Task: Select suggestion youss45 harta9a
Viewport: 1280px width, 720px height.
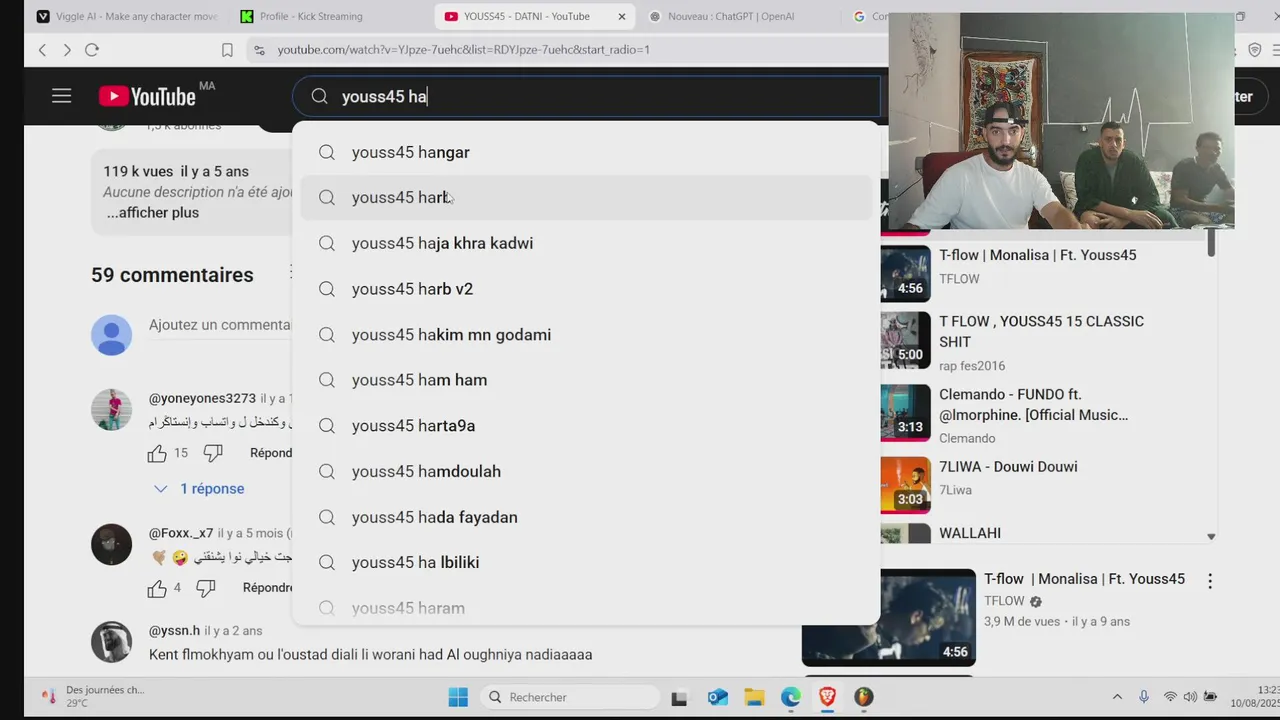Action: (585, 426)
